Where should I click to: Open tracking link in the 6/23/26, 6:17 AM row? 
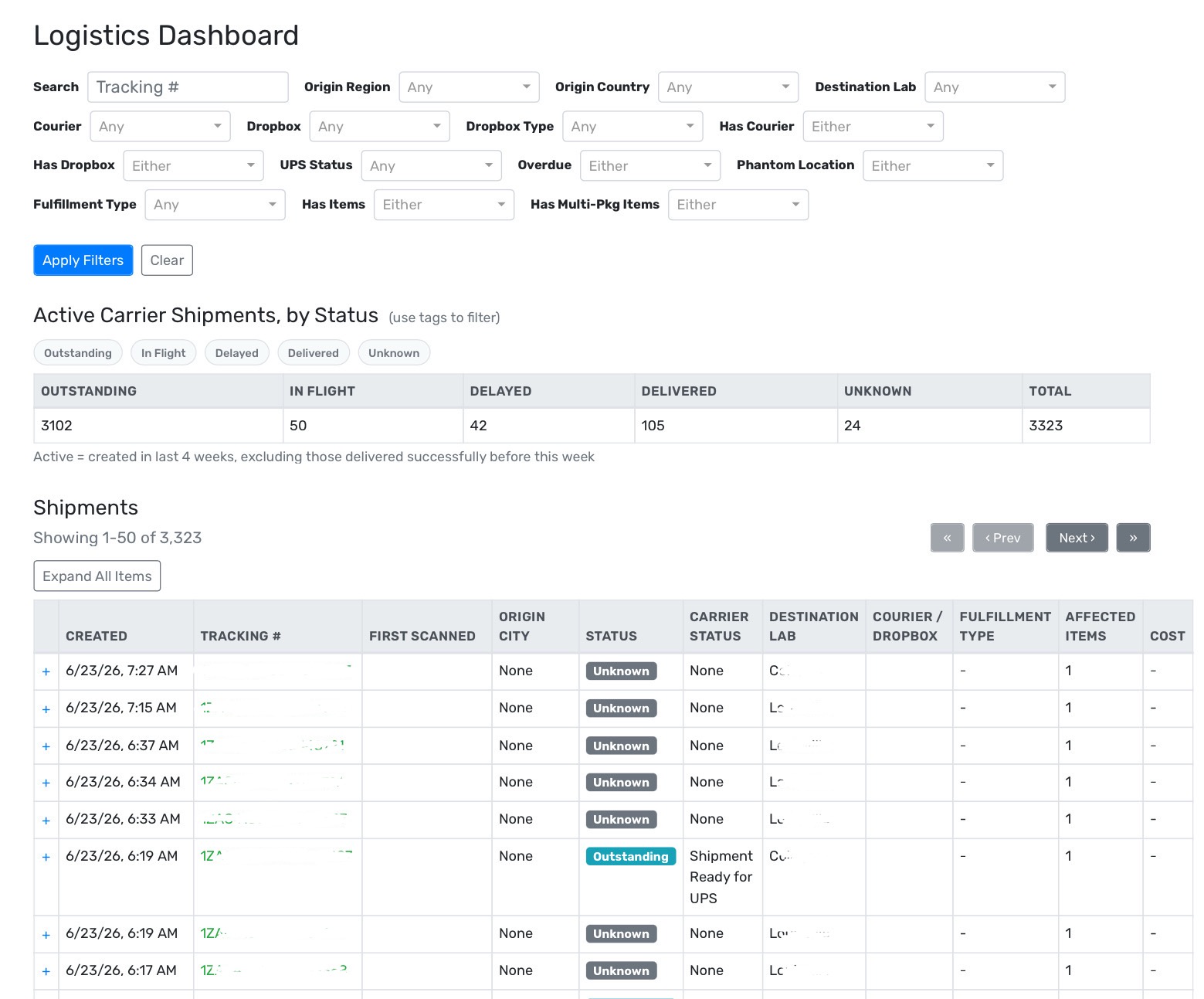pos(274,970)
